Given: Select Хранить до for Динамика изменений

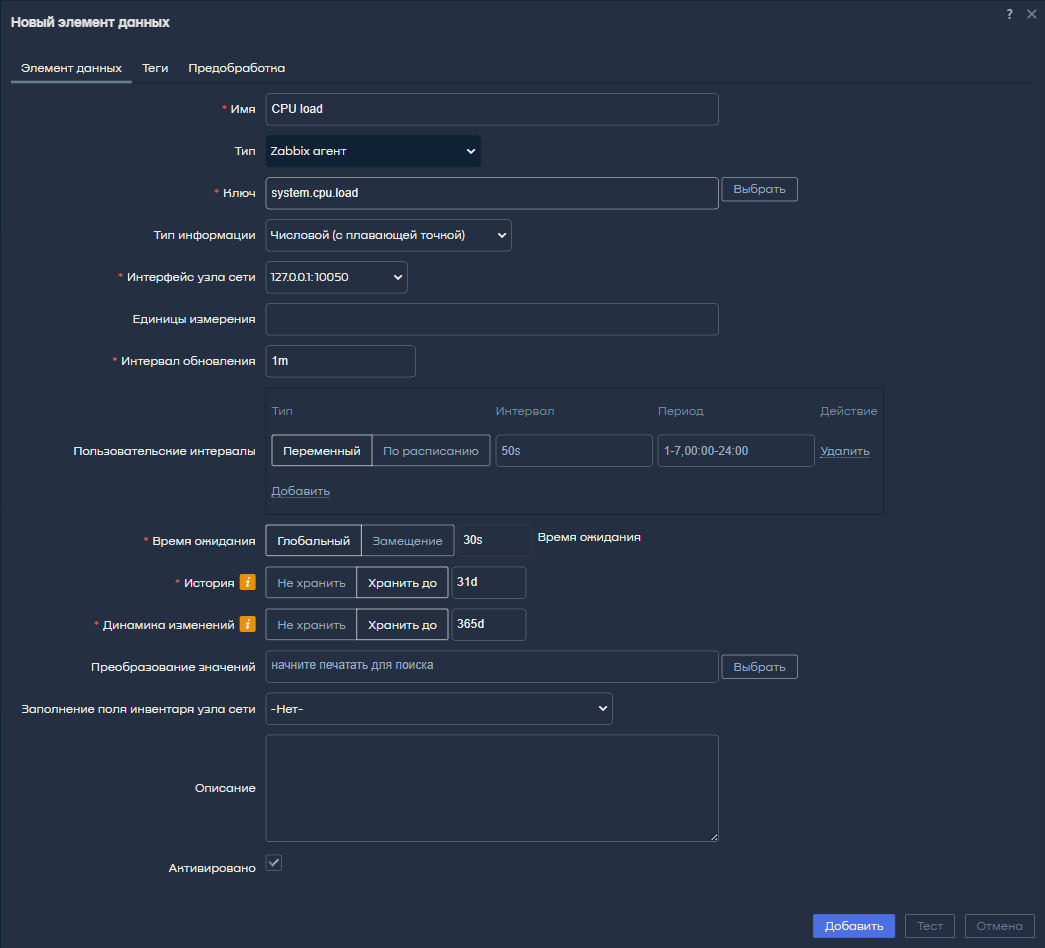Looking at the screenshot, I should click(x=403, y=625).
